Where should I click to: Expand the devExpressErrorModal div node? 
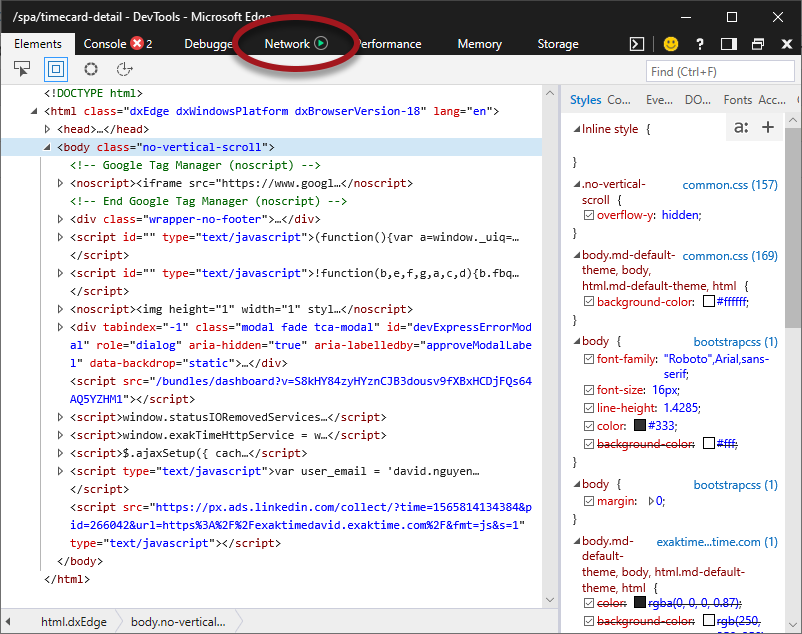pos(60,327)
